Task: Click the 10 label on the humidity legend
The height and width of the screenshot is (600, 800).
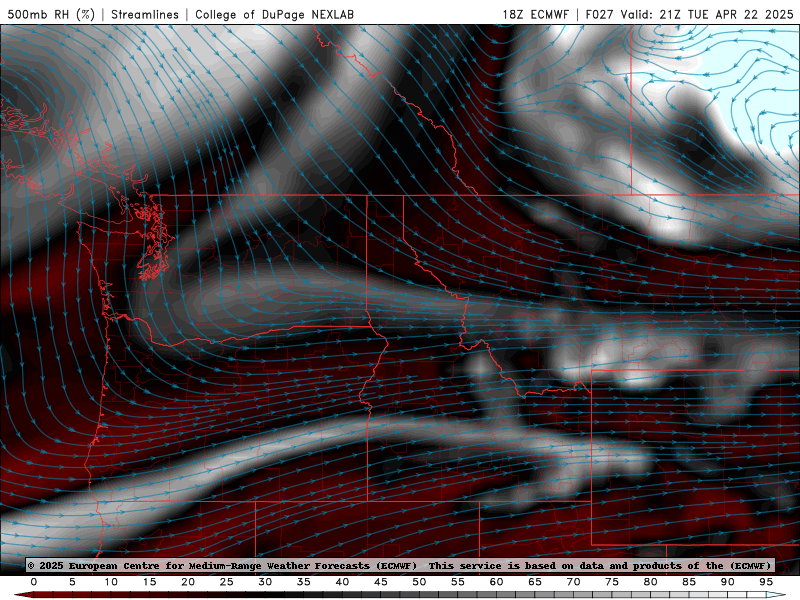Action: tap(111, 582)
